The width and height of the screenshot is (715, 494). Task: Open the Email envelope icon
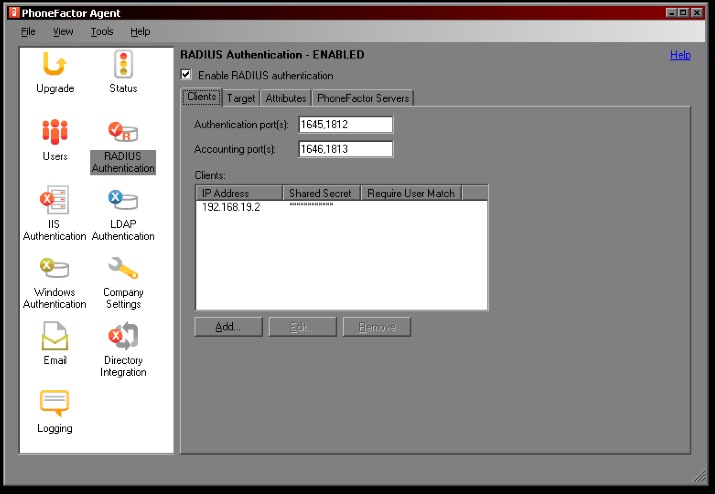point(55,337)
